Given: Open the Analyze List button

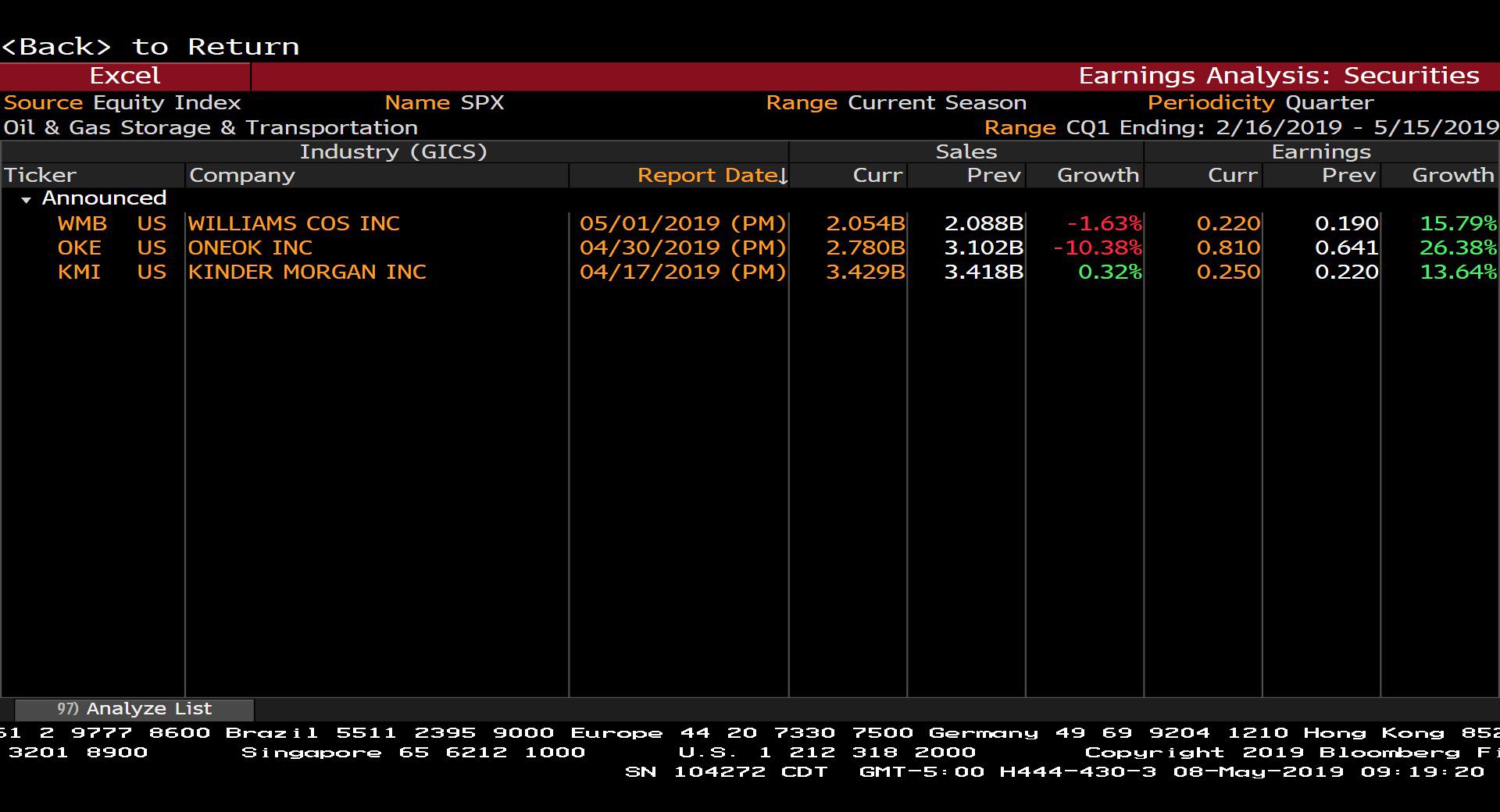Looking at the screenshot, I should coord(134,709).
